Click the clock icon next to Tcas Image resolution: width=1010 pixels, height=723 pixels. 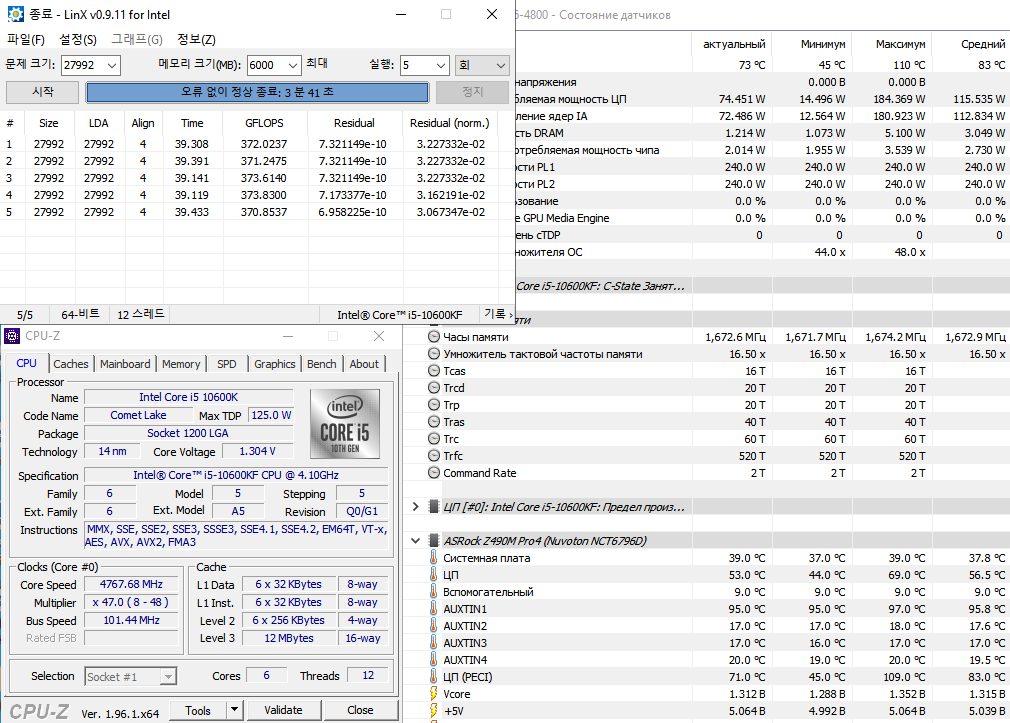434,371
